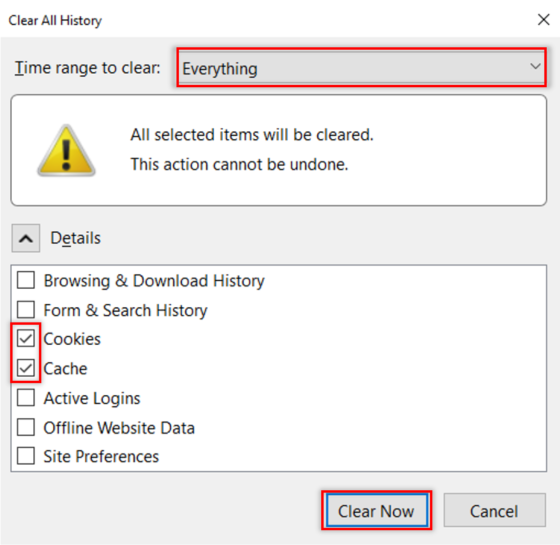Viewport: 560px width, 545px height.
Task: Enable Browsing & Download History checkbox
Action: (26, 280)
